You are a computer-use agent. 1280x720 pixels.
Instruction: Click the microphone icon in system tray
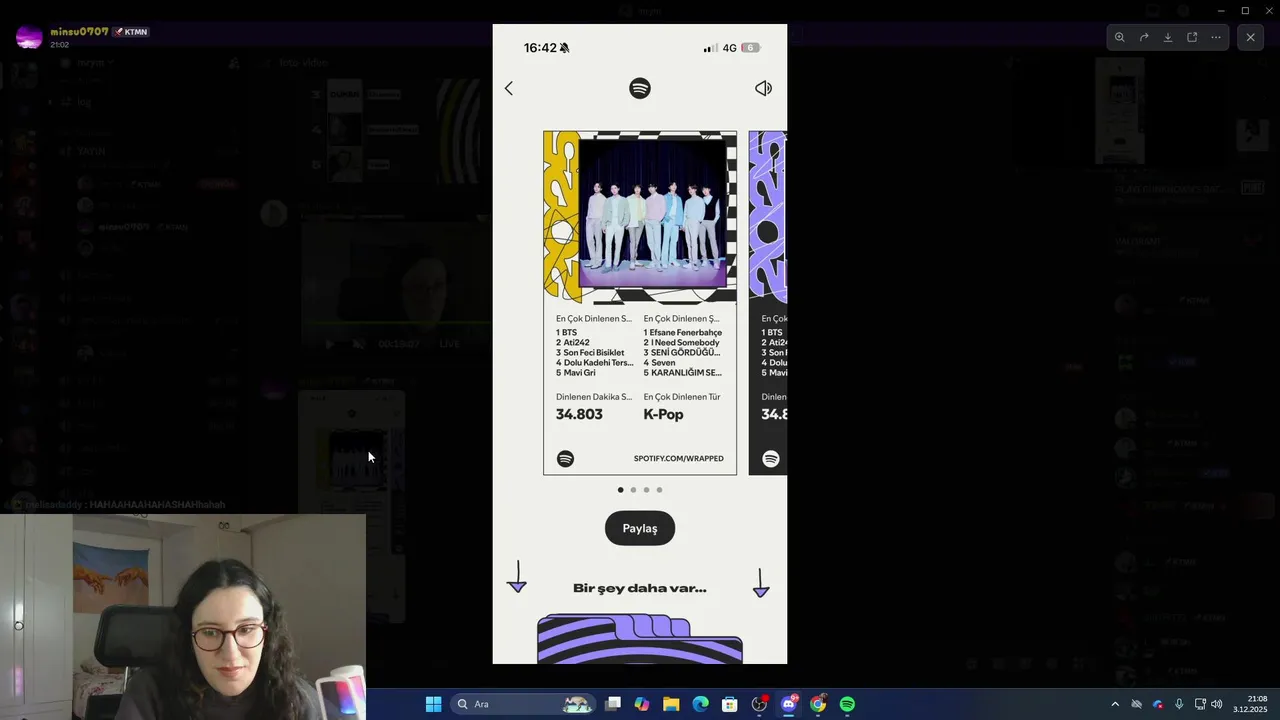click(x=1179, y=704)
